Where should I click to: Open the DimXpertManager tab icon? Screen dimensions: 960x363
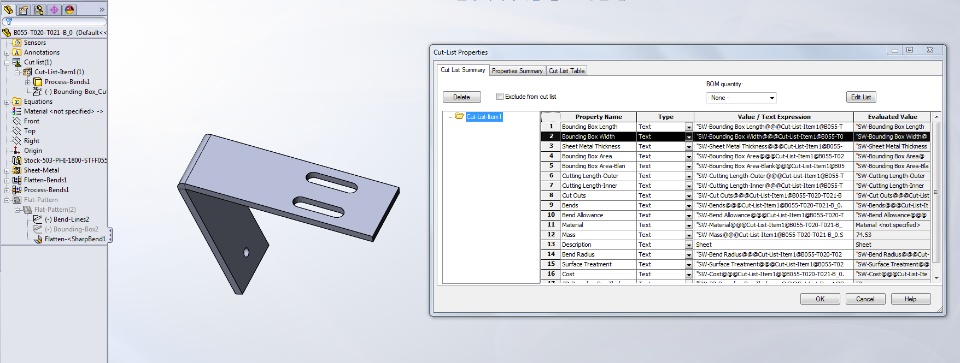point(54,9)
